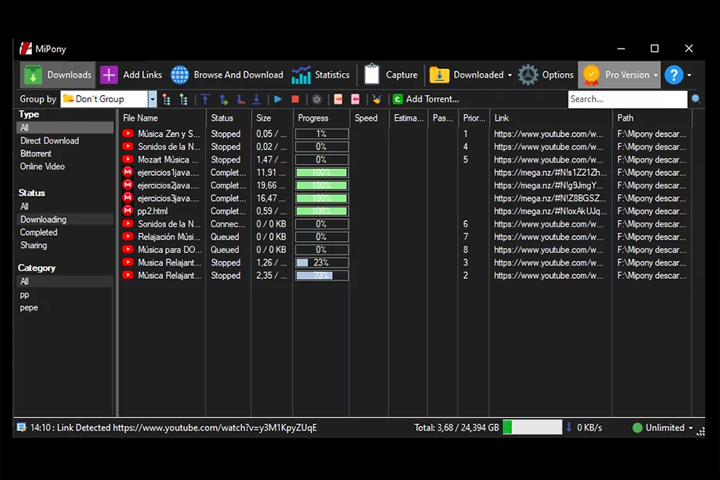Select Completed under Status
The width and height of the screenshot is (720, 480).
pos(39,232)
